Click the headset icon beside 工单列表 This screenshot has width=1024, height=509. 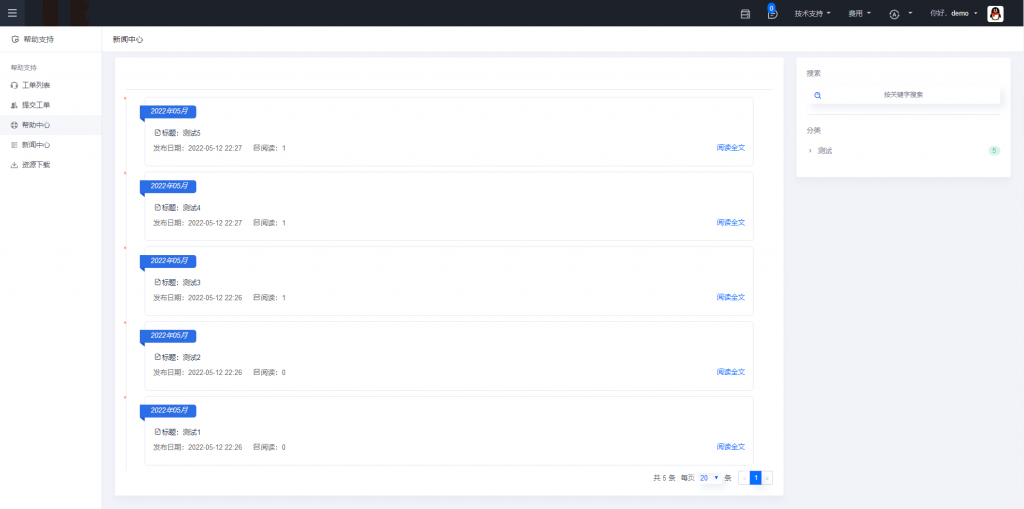click(14, 85)
